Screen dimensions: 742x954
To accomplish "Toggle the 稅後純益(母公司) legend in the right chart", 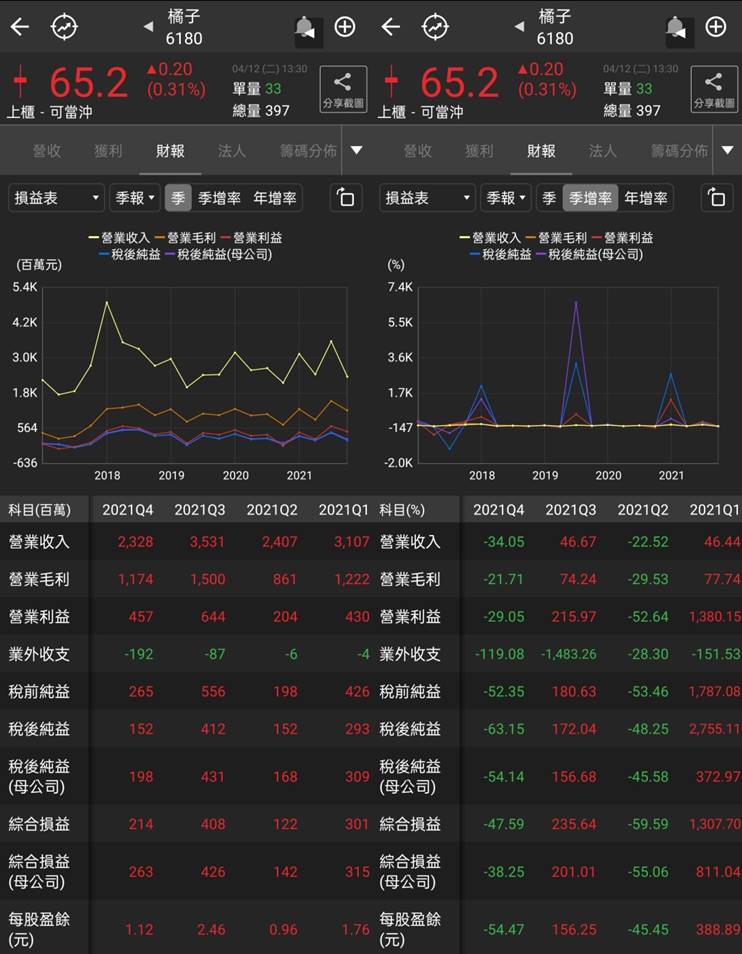I will click(x=589, y=254).
